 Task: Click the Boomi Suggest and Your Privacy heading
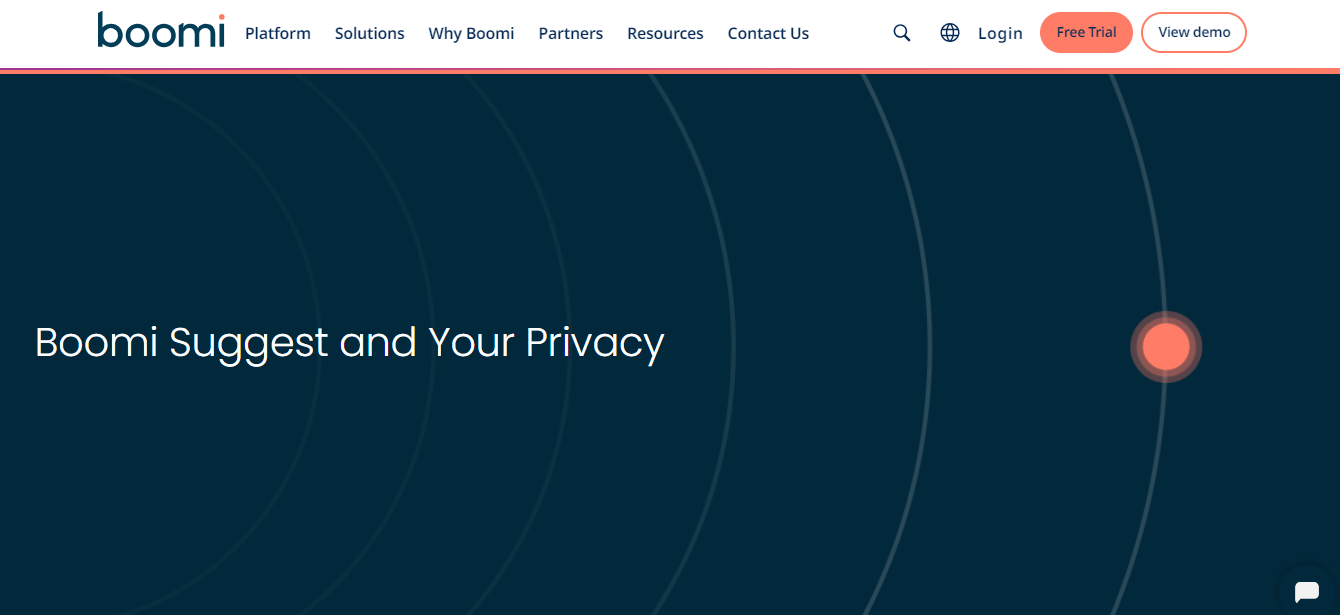tap(350, 343)
